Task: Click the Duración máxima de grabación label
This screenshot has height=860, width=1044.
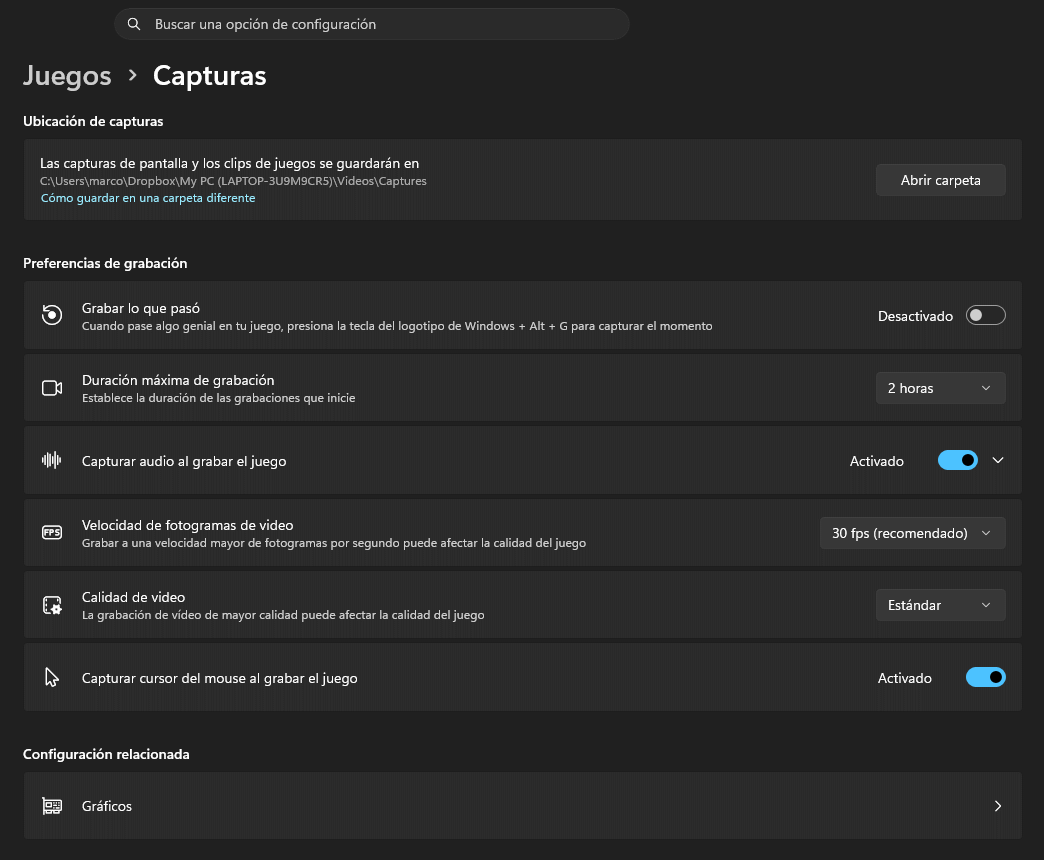Action: [178, 380]
